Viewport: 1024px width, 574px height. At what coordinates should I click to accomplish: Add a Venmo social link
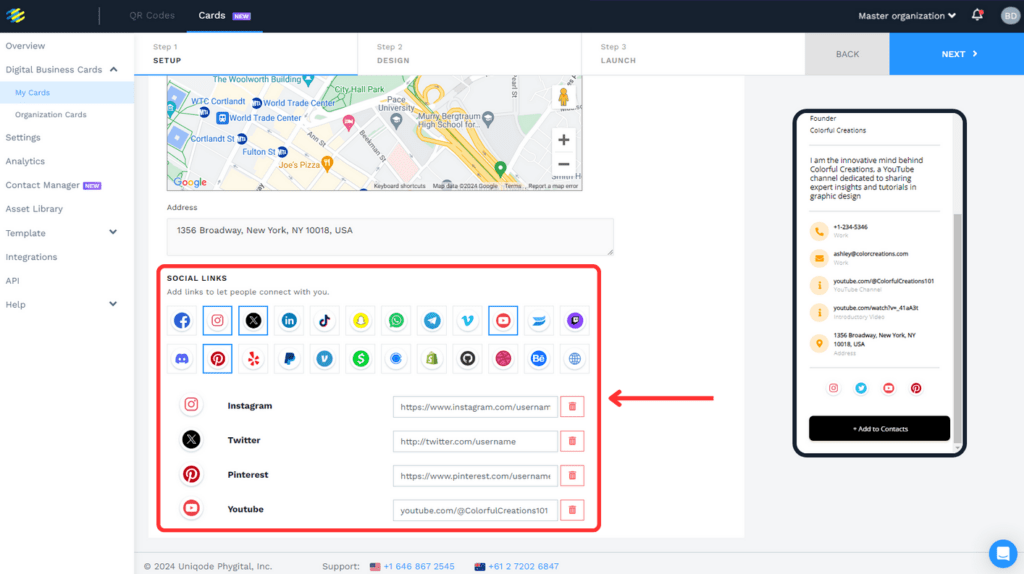325,359
